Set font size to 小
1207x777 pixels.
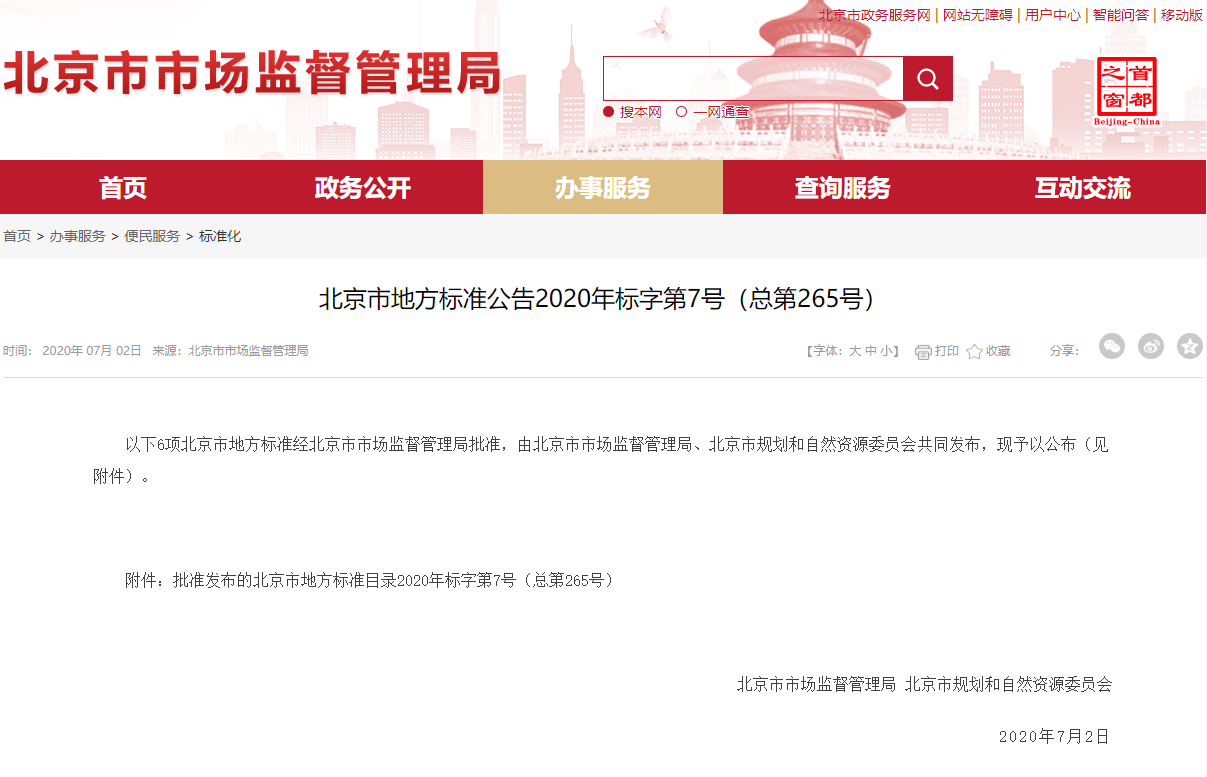tap(887, 351)
